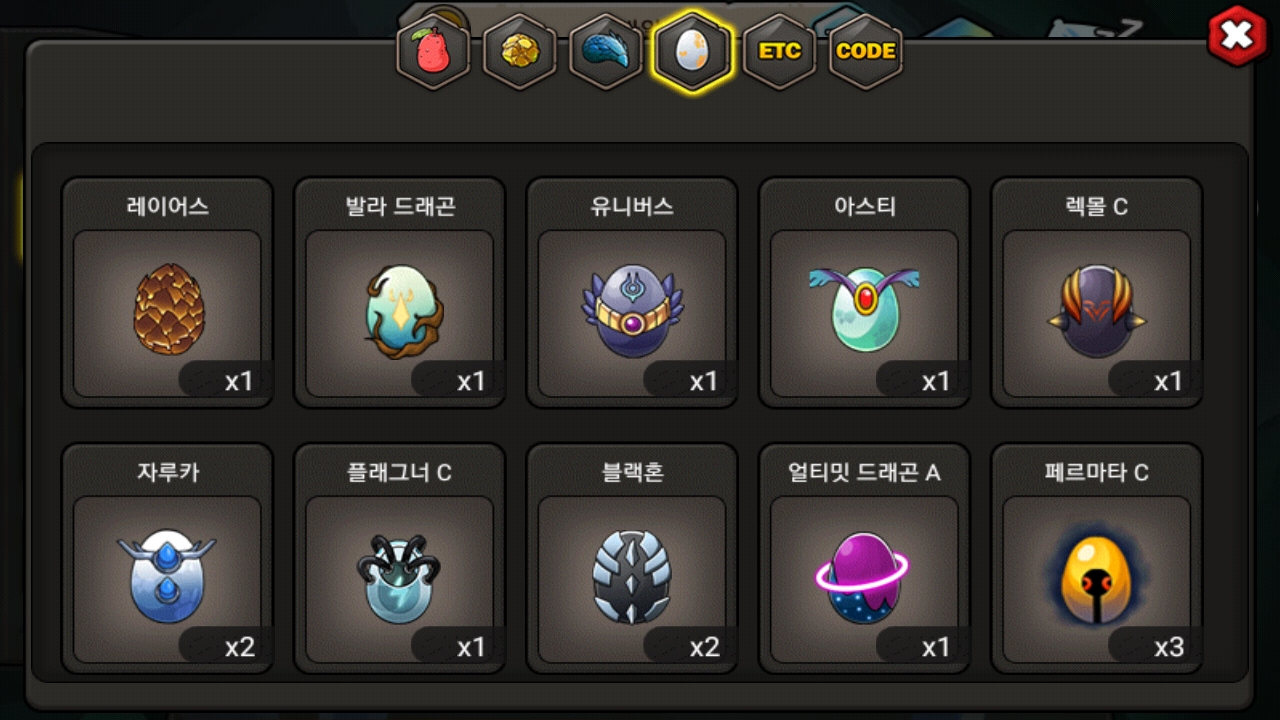The width and height of the screenshot is (1280, 720).
Task: Choose the 발라 드래곤 egg icon
Action: coord(400,309)
